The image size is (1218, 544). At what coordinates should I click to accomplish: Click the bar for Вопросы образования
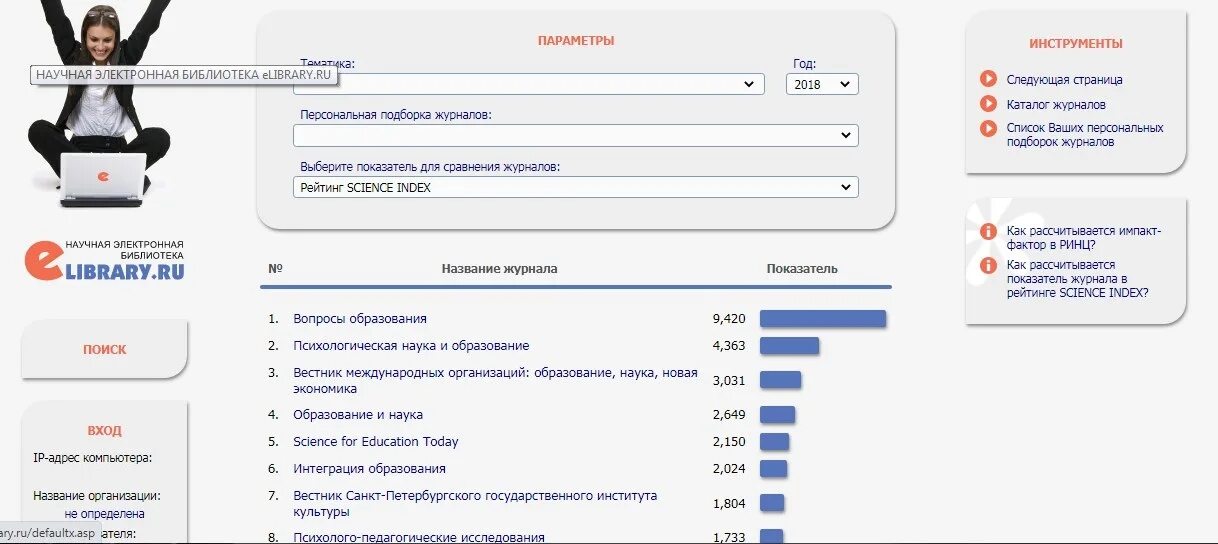[823, 319]
